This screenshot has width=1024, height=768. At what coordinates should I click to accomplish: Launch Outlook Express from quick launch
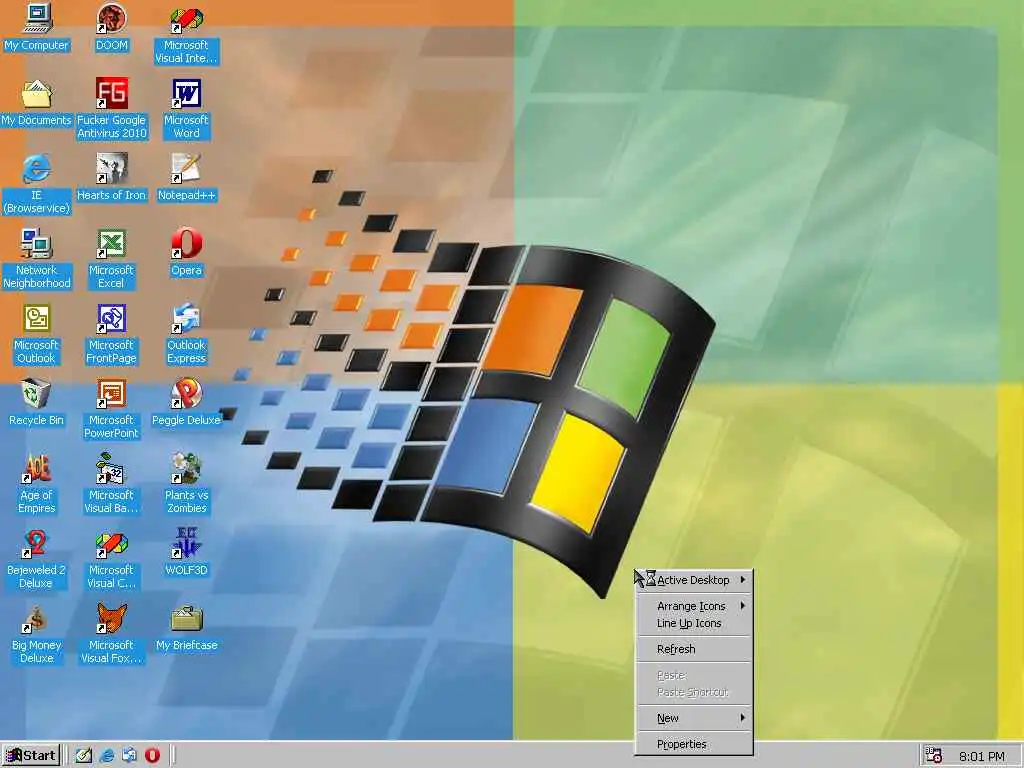[129, 756]
